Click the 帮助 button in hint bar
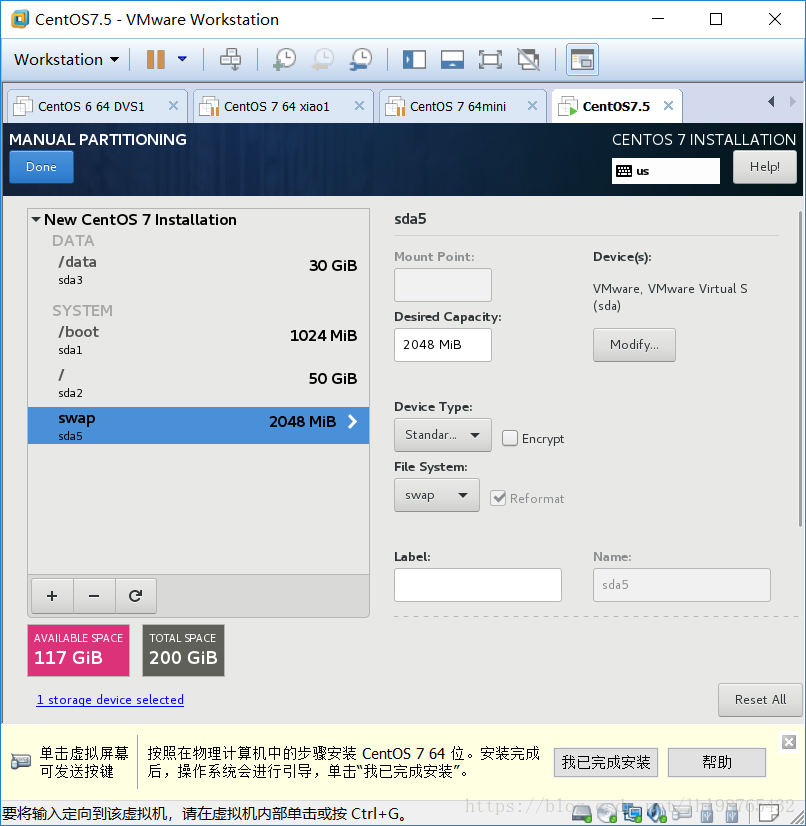 coord(716,762)
